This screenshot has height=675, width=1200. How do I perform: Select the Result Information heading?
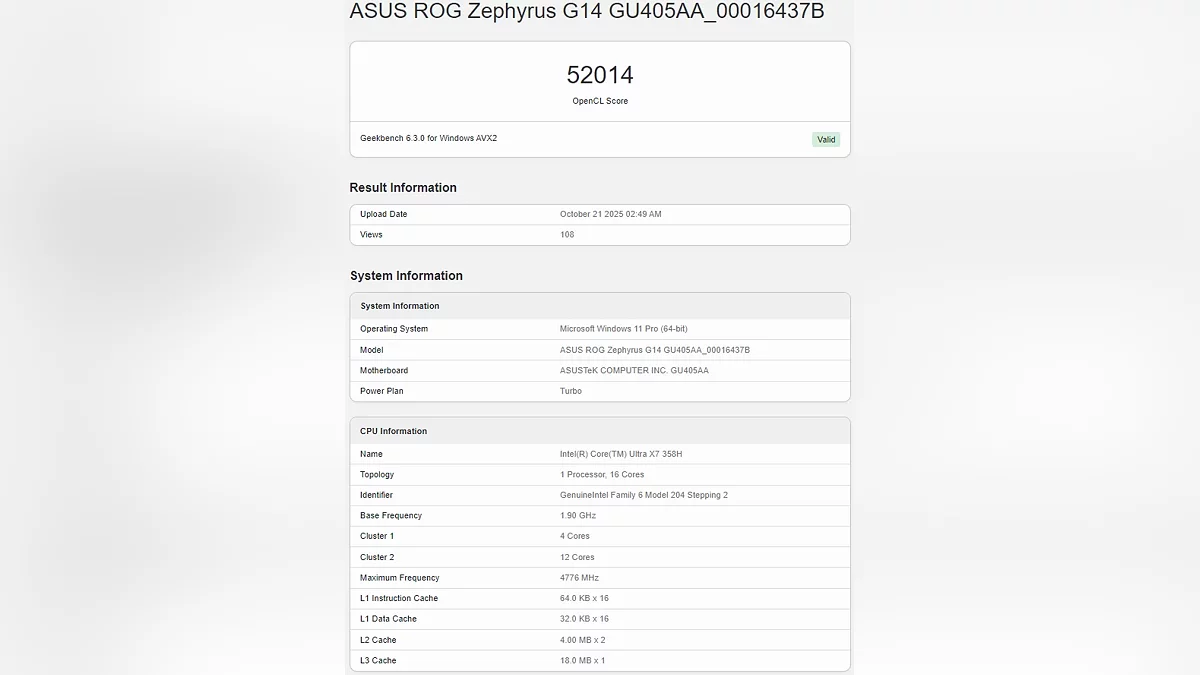pos(403,188)
